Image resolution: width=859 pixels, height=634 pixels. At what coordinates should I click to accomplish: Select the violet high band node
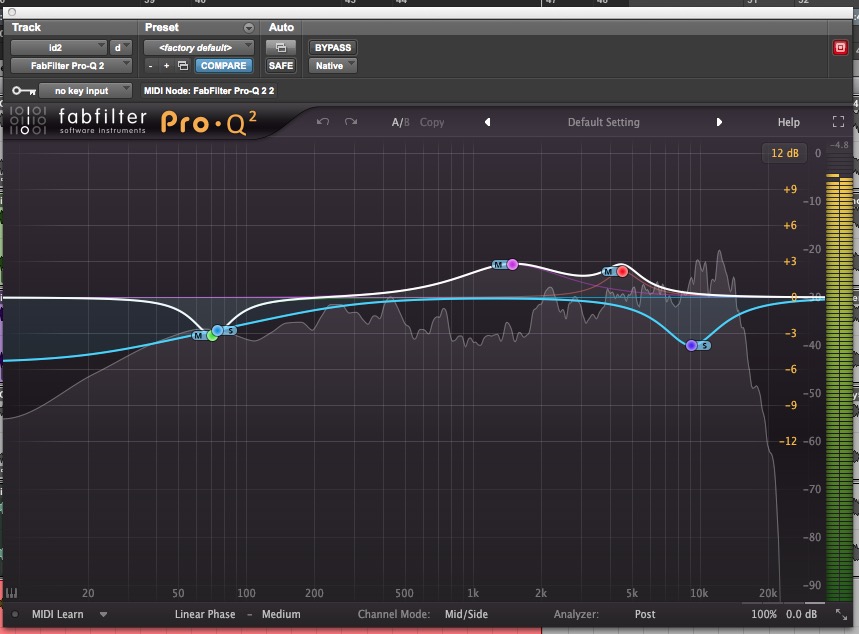point(691,345)
